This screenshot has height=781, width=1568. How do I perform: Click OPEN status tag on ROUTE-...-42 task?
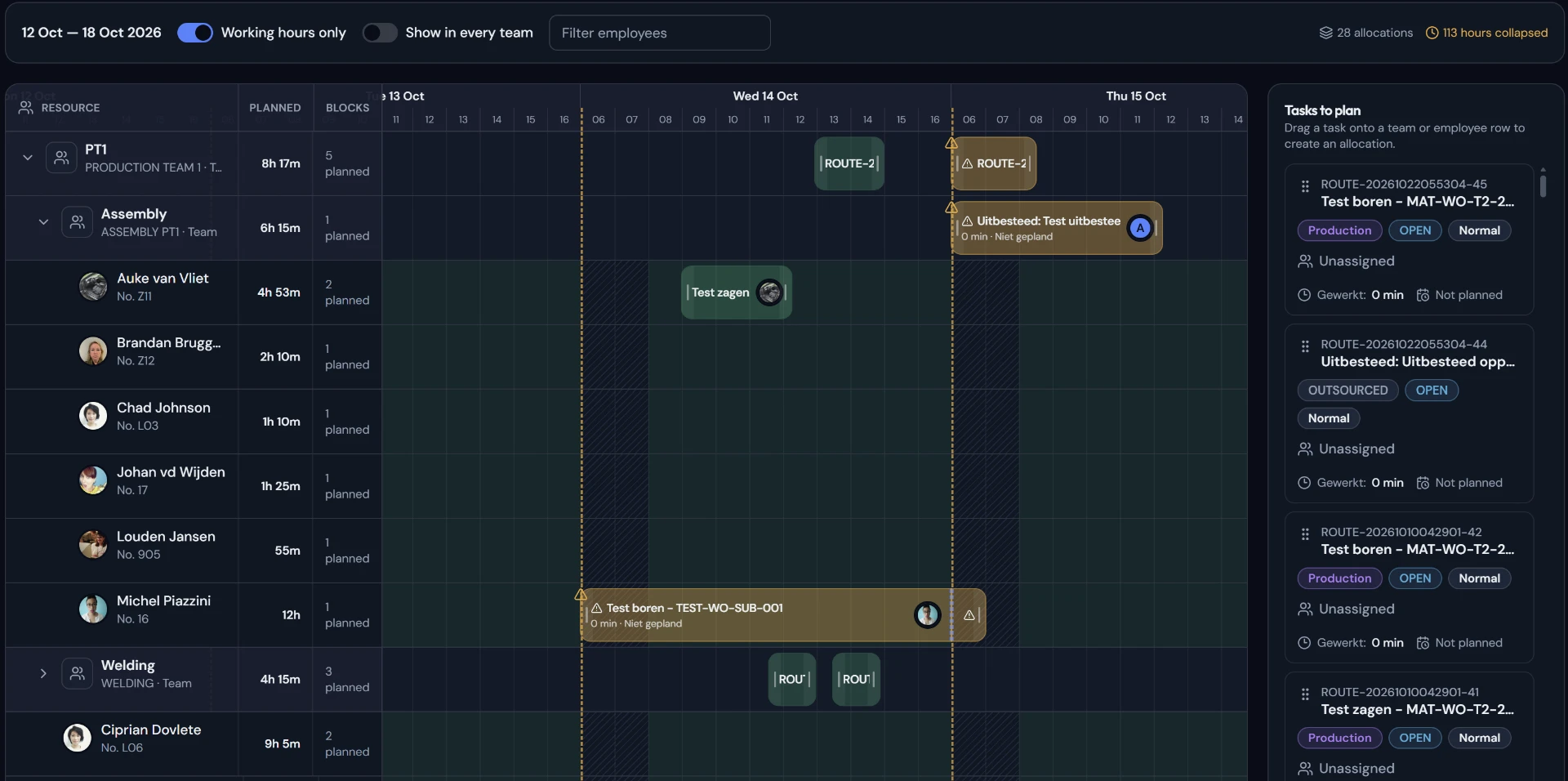click(x=1414, y=578)
